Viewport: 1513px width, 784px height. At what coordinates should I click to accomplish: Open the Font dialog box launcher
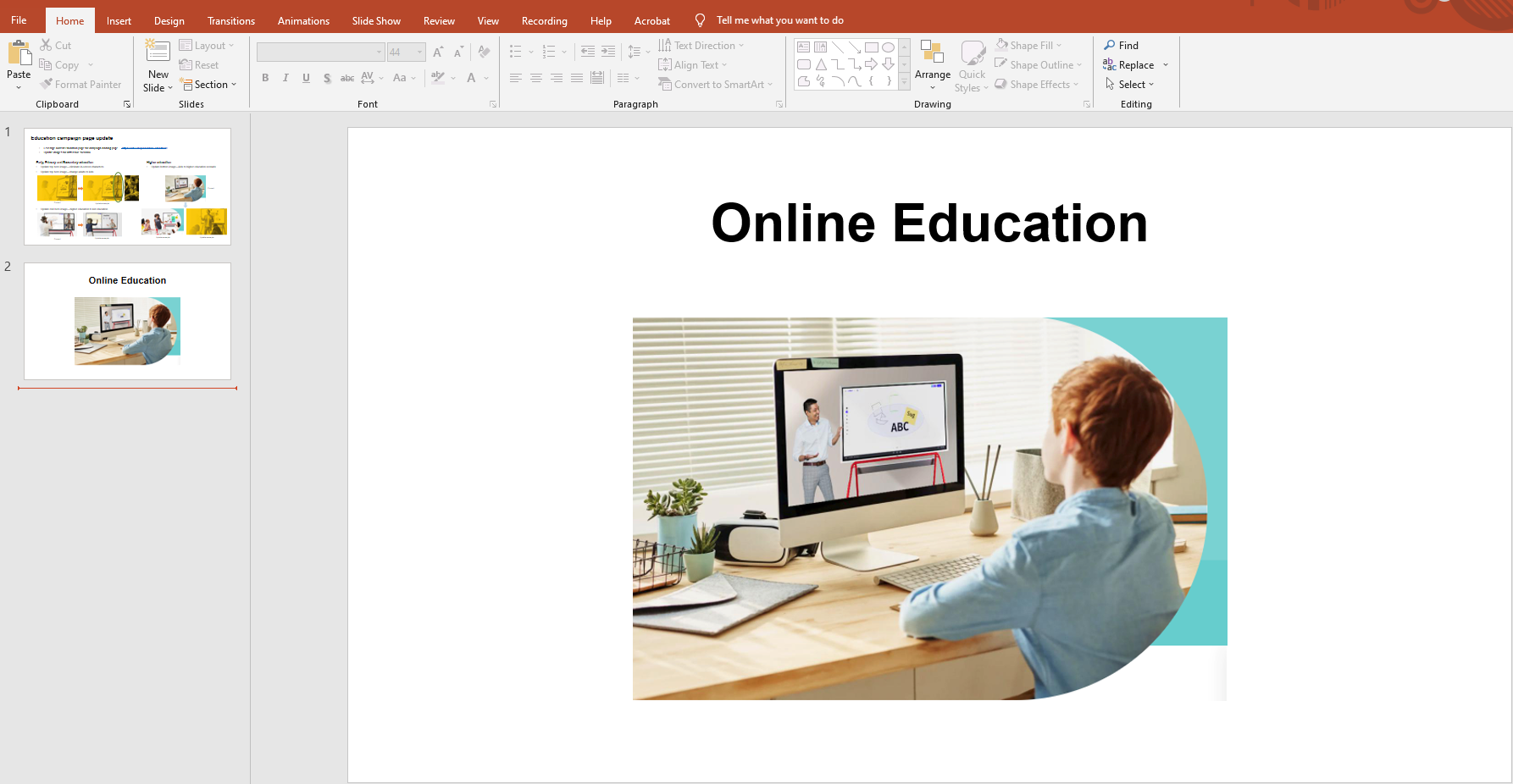[492, 103]
